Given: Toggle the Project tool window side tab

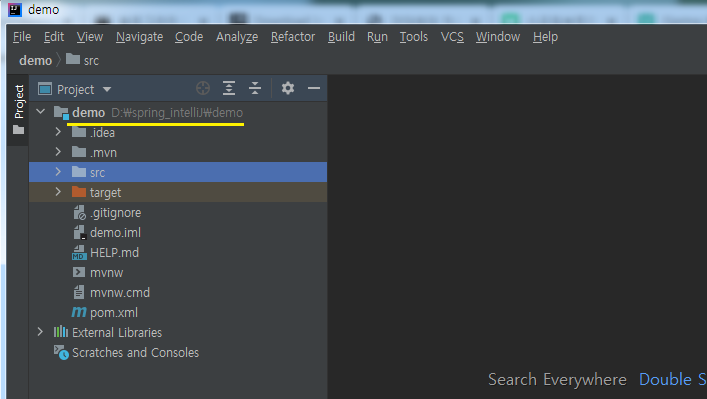Looking at the screenshot, I should point(18,110).
